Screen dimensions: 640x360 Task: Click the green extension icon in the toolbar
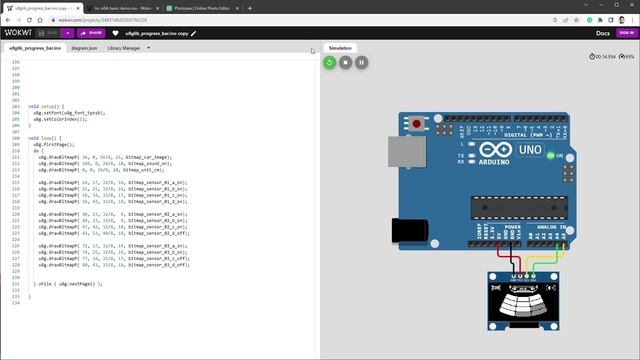click(x=589, y=20)
